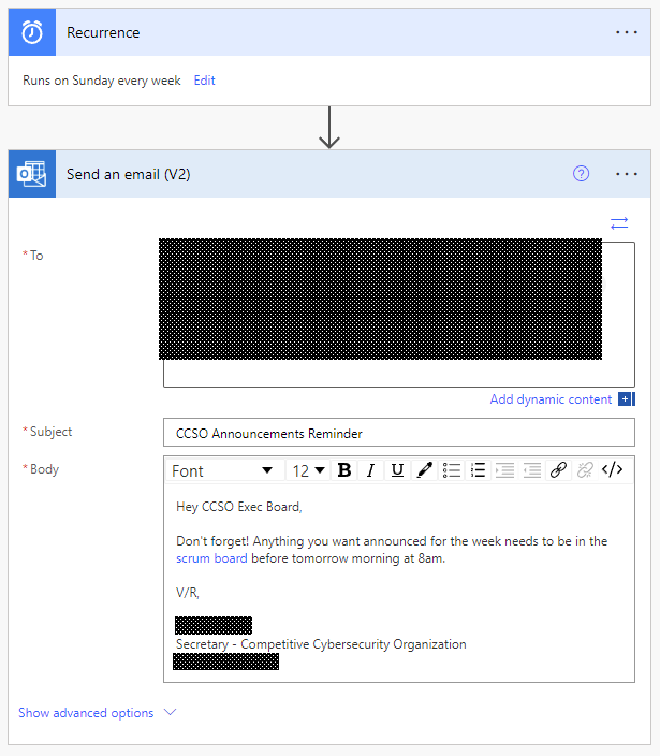Image resolution: width=660 pixels, height=756 pixels.
Task: Toggle underline formatting
Action: (x=397, y=471)
